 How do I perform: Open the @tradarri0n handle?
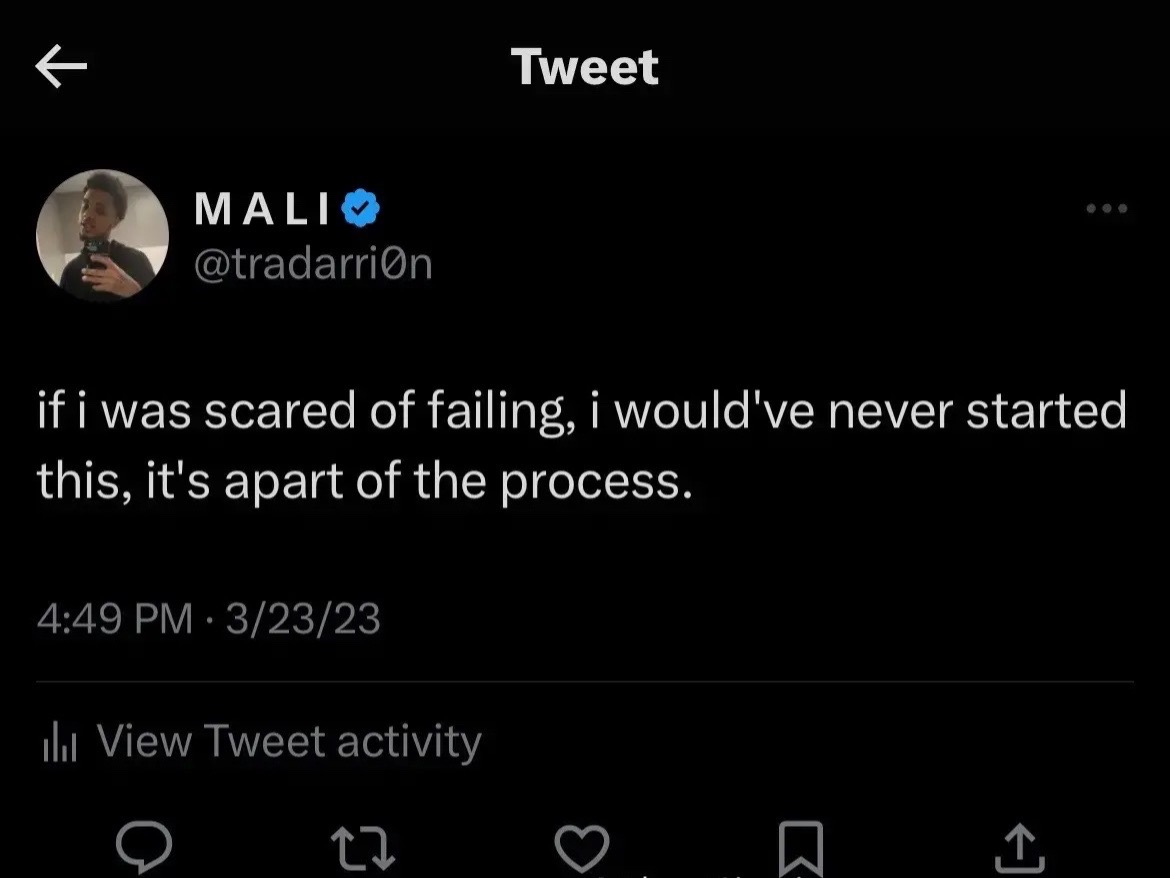pyautogui.click(x=313, y=264)
